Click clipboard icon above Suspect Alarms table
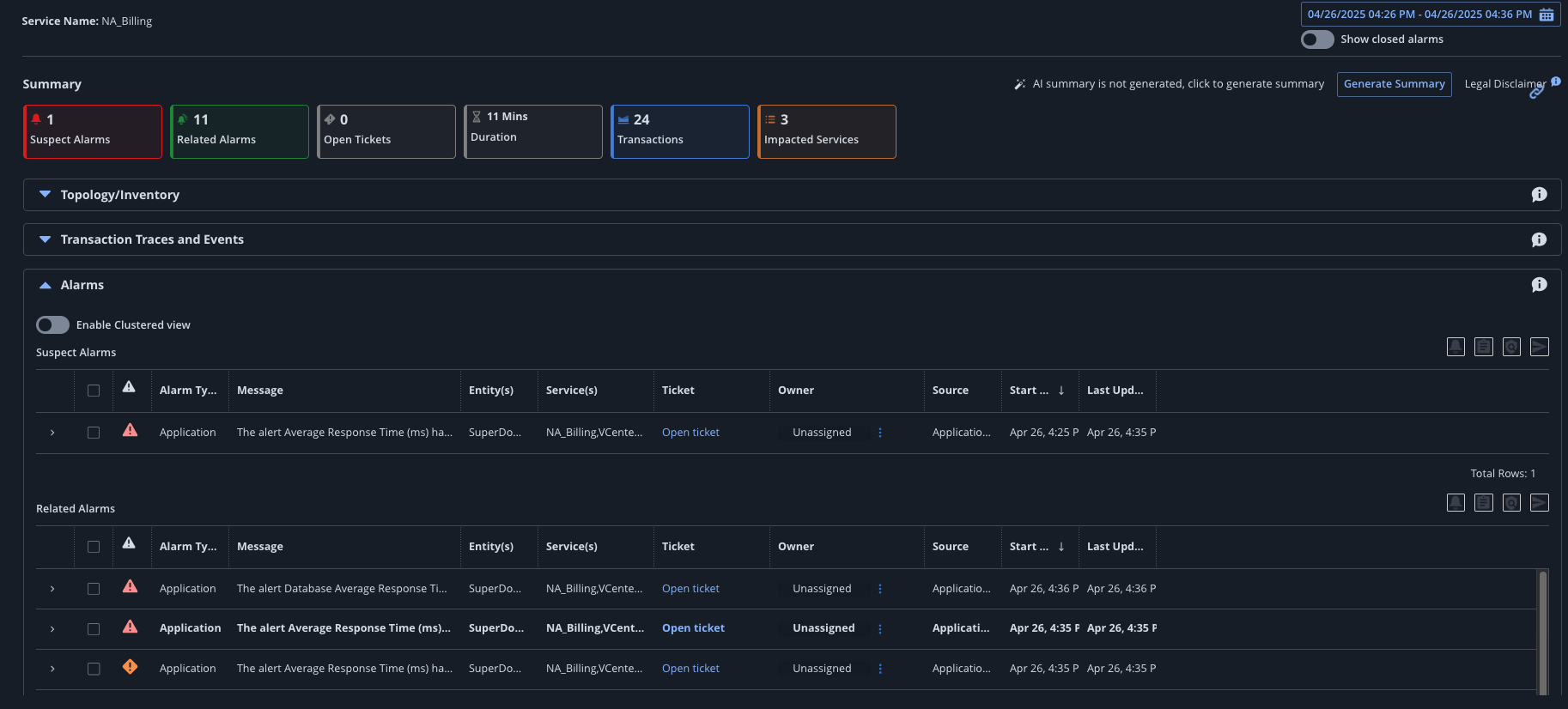Image resolution: width=1568 pixels, height=709 pixels. tap(1484, 347)
